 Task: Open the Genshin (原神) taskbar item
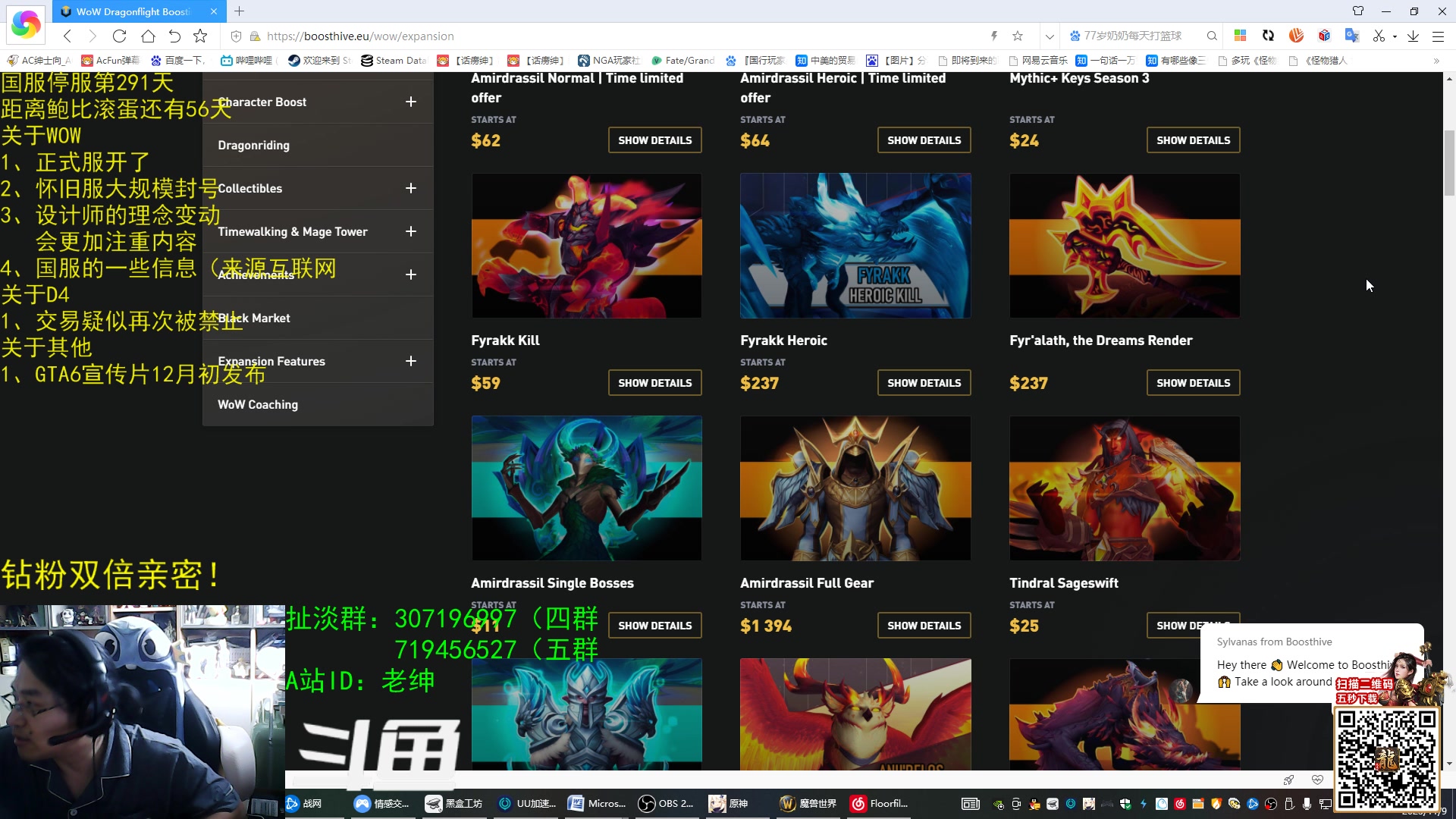(x=730, y=804)
